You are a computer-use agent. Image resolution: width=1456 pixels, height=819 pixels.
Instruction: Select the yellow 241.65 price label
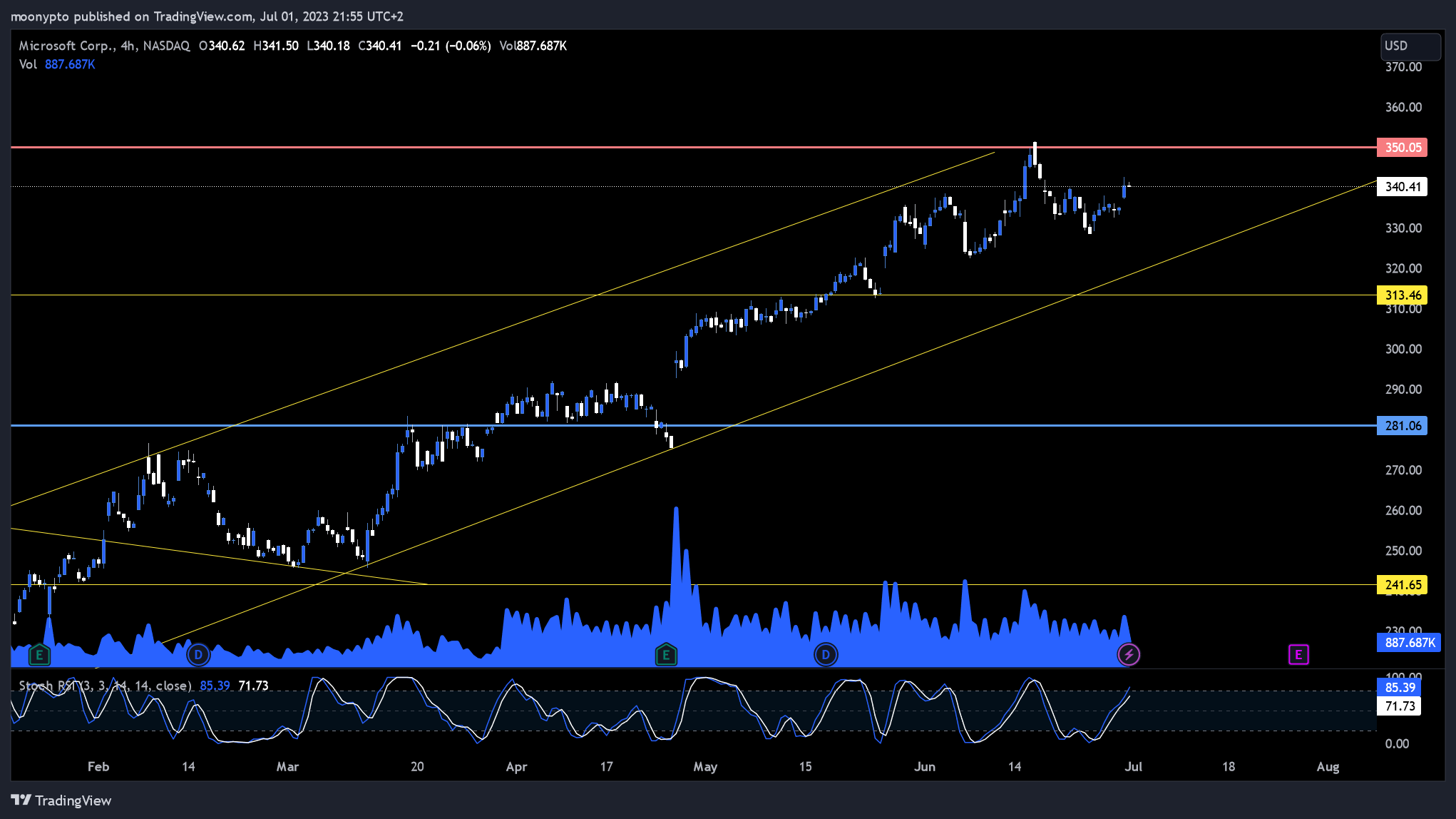[x=1402, y=585]
